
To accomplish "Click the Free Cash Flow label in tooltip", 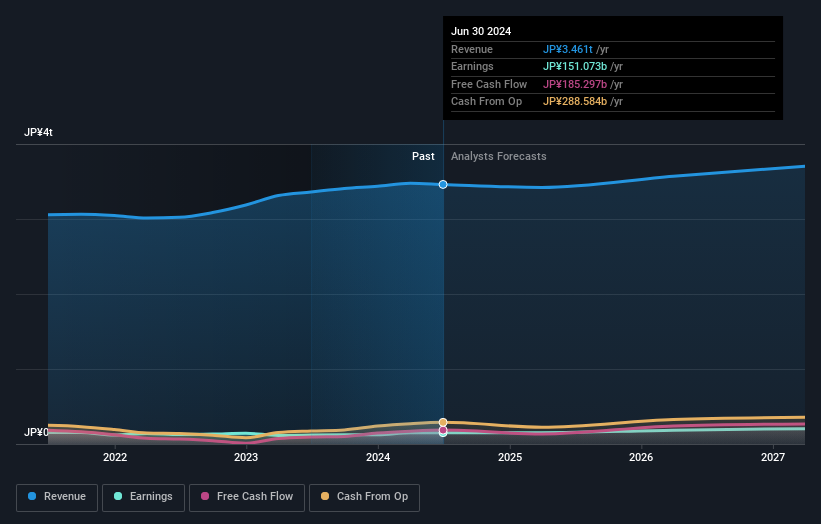I will [x=489, y=84].
